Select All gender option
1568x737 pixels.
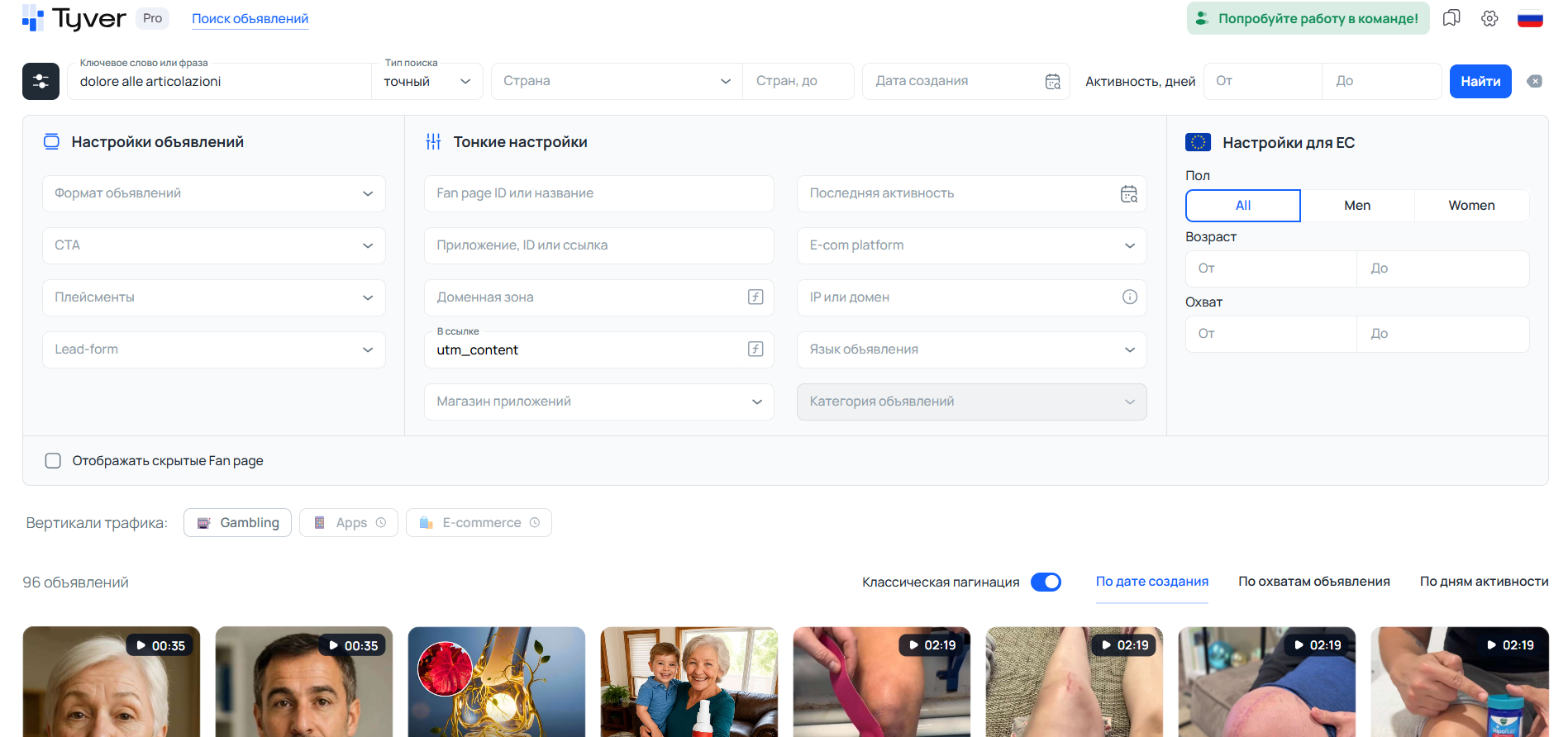(x=1243, y=206)
